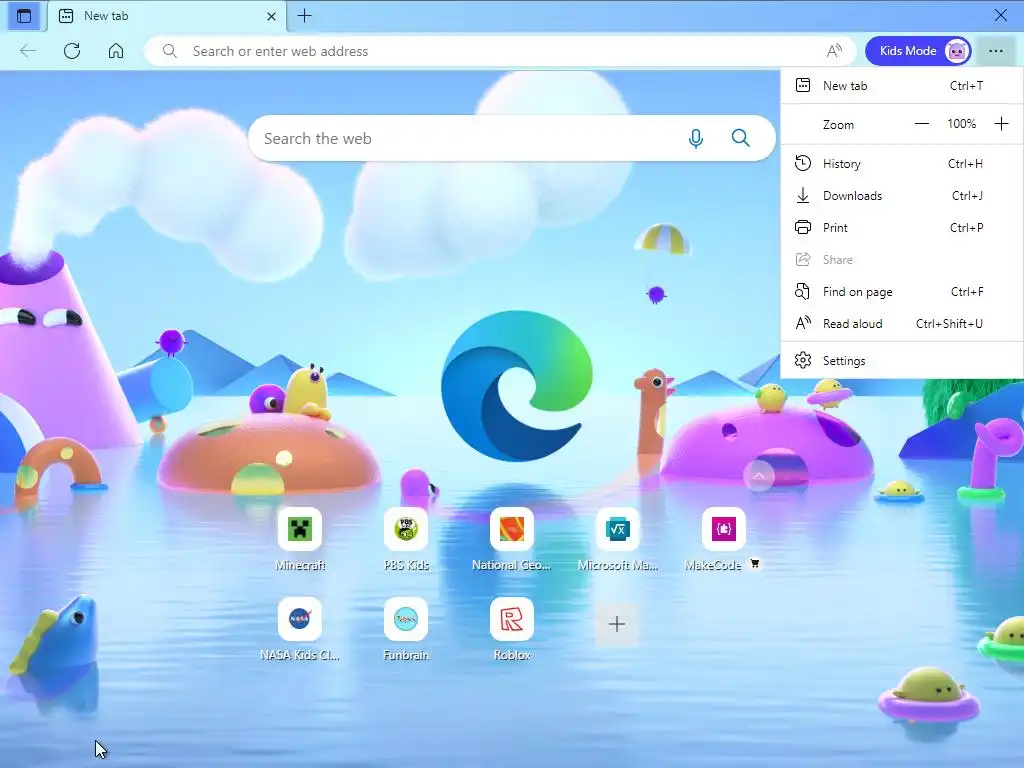
Task: Decrease zoom with minus button
Action: [921, 123]
